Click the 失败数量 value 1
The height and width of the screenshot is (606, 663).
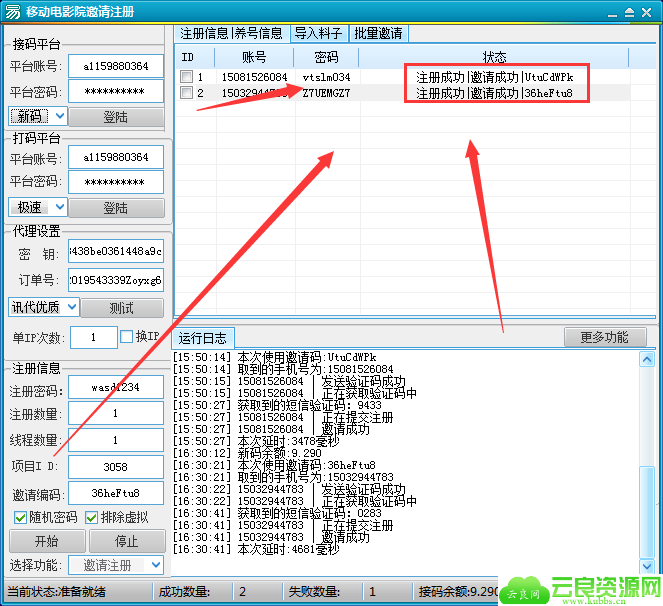point(372,591)
